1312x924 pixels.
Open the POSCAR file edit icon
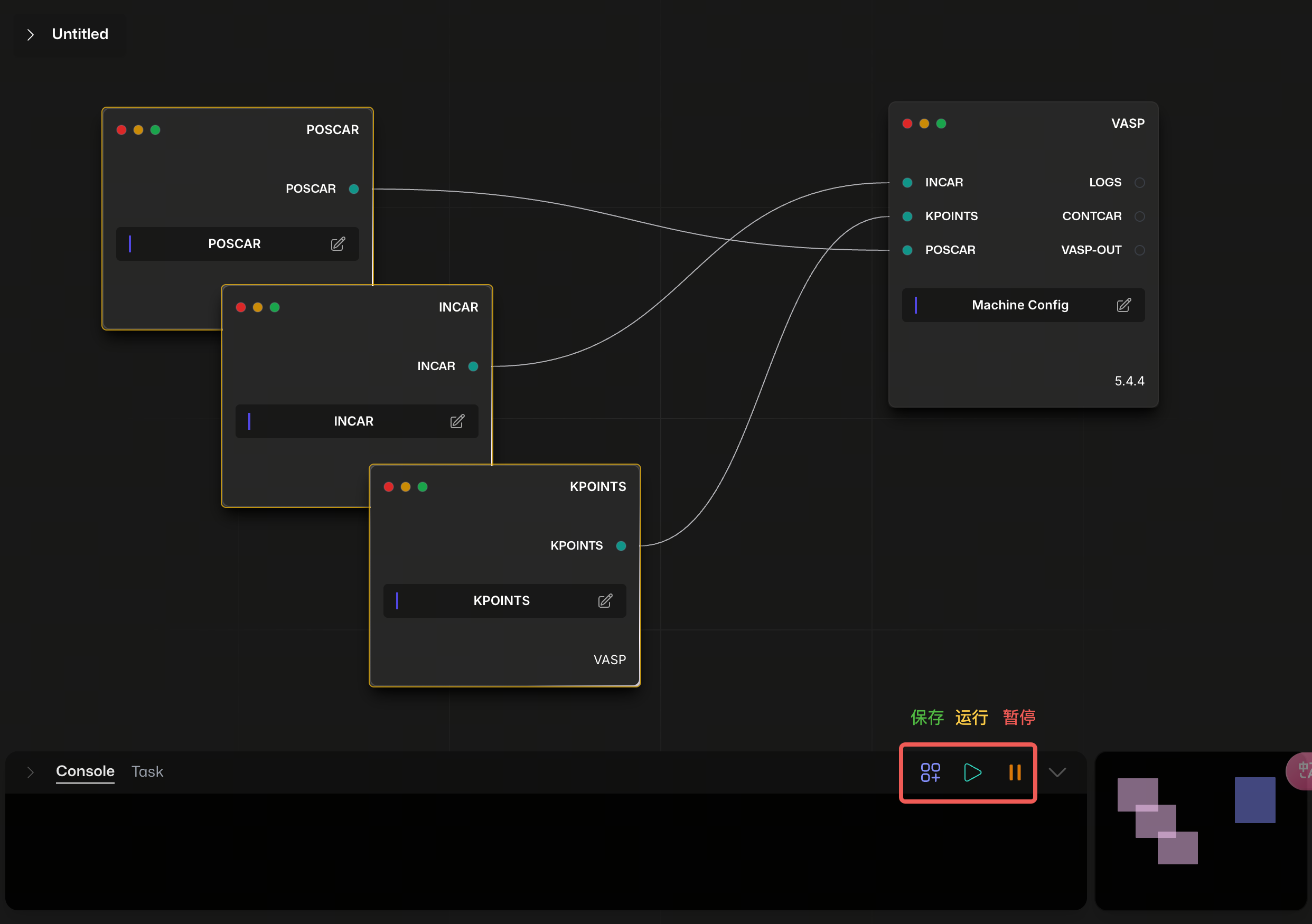338,244
